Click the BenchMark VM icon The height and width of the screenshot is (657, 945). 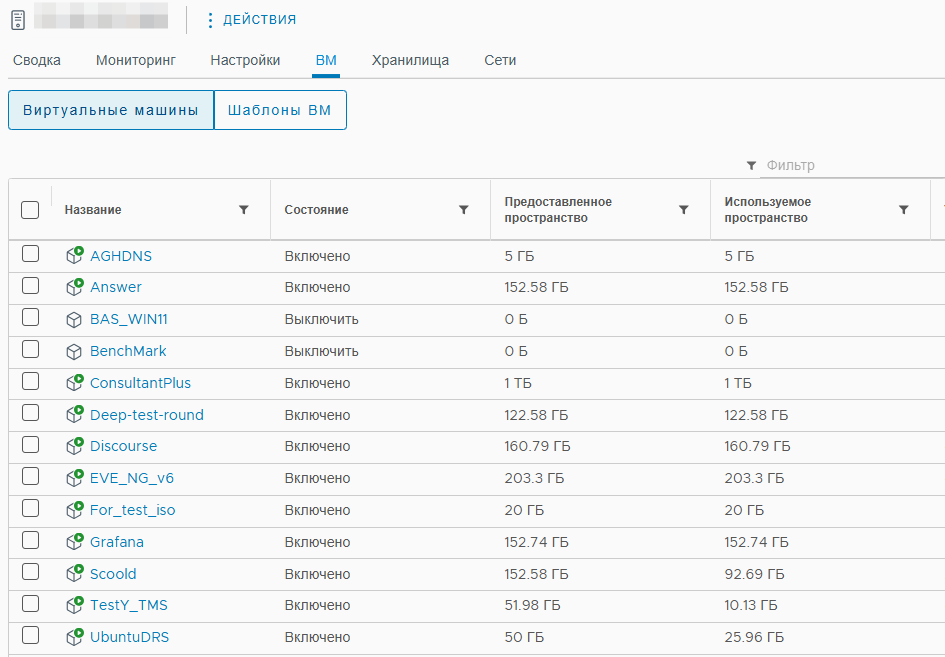pyautogui.click(x=74, y=351)
